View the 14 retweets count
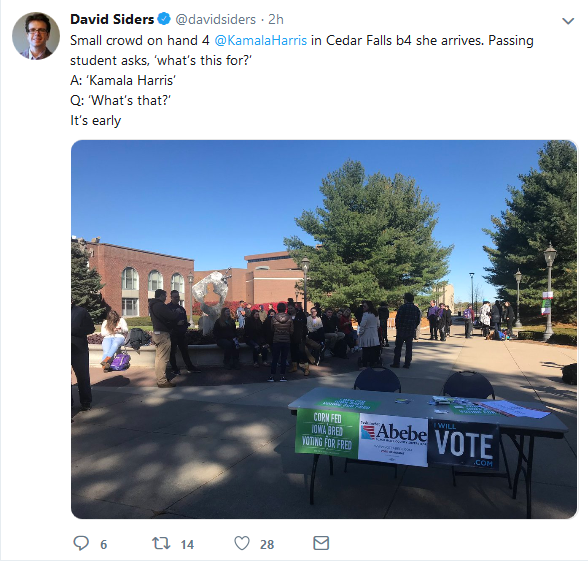The width and height of the screenshot is (588, 561). point(187,544)
